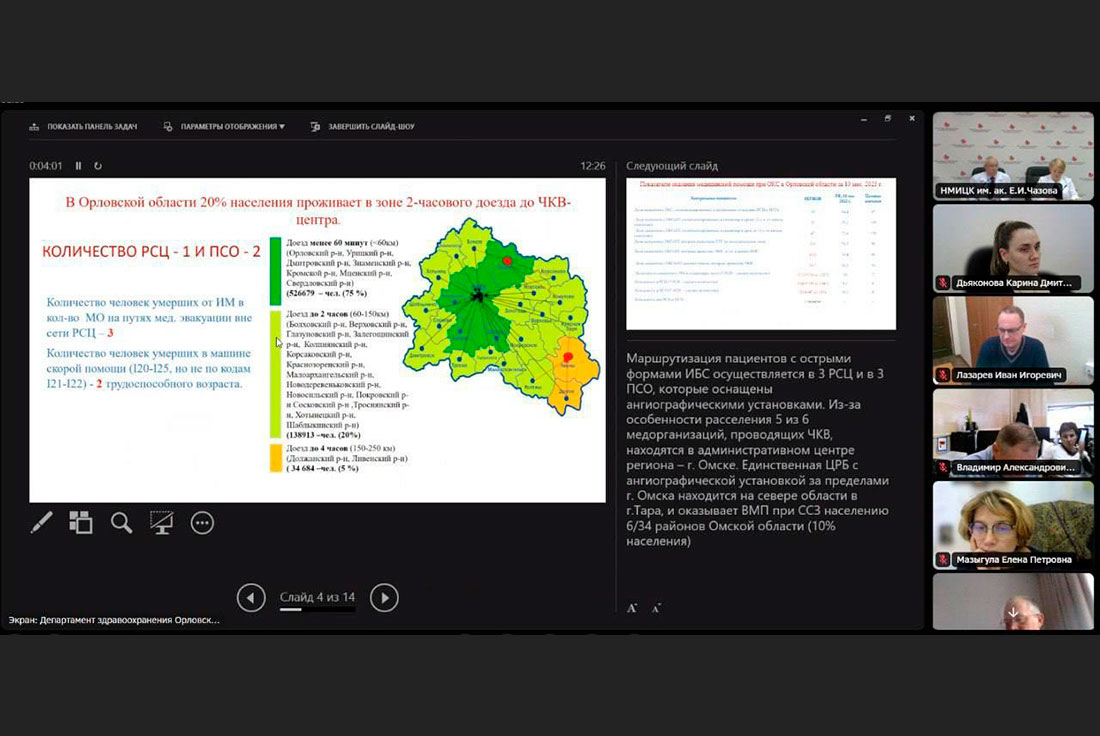
Task: Click the next slide preview thumbnail
Action: click(761, 254)
